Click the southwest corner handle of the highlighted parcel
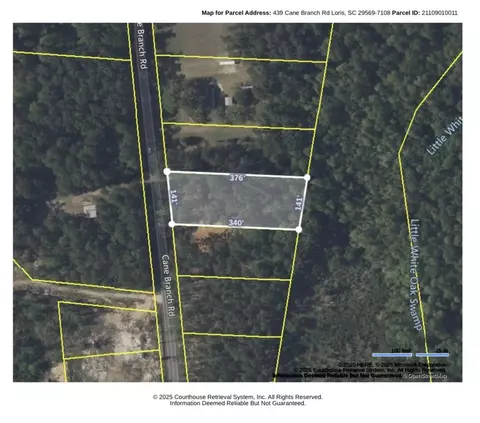 [172, 224]
